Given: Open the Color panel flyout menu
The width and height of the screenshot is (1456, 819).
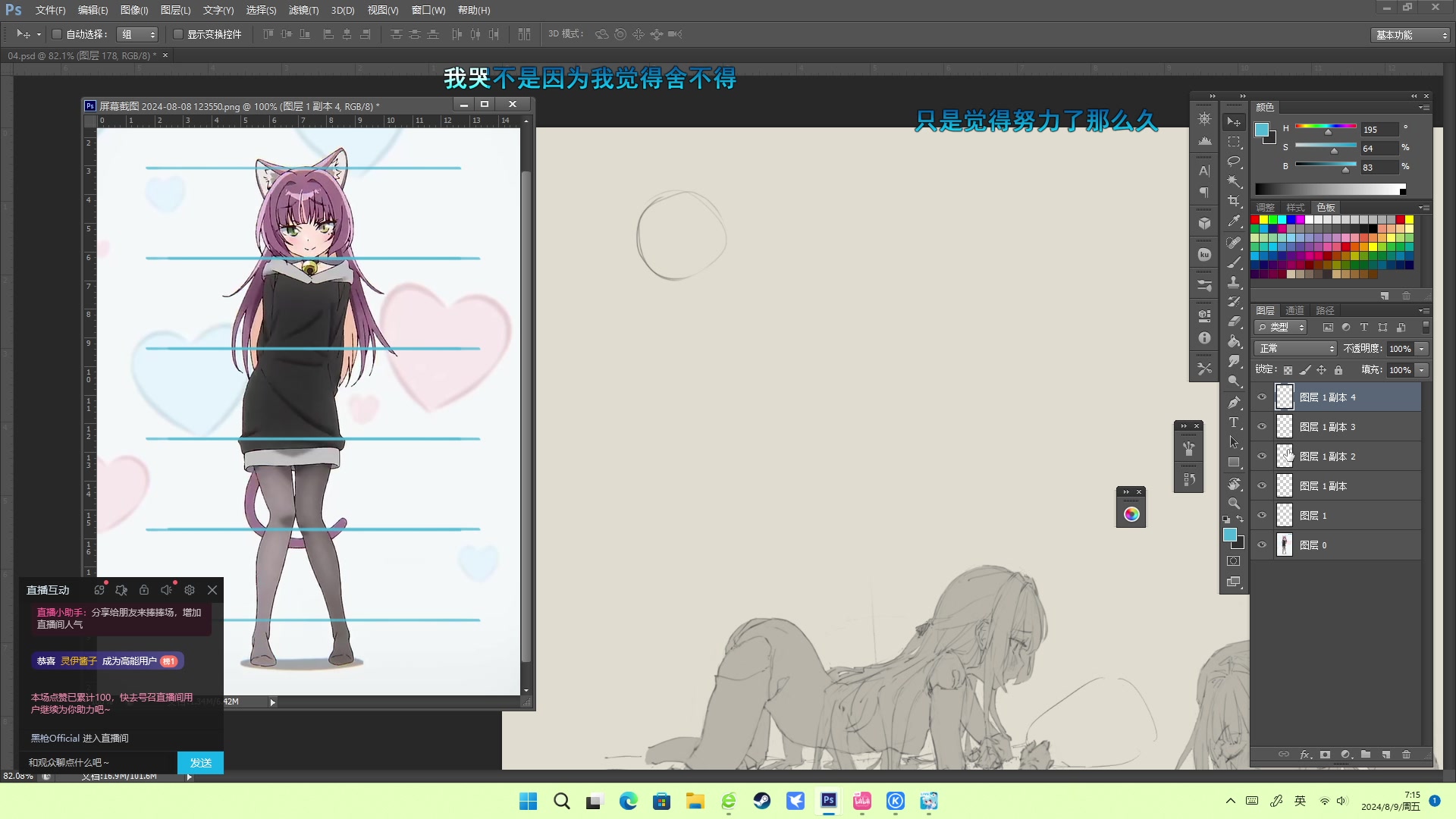Looking at the screenshot, I should (1424, 108).
